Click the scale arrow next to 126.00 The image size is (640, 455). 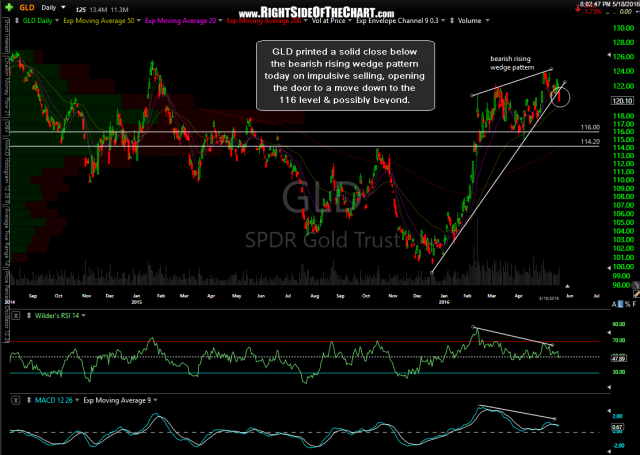pyautogui.click(x=609, y=55)
